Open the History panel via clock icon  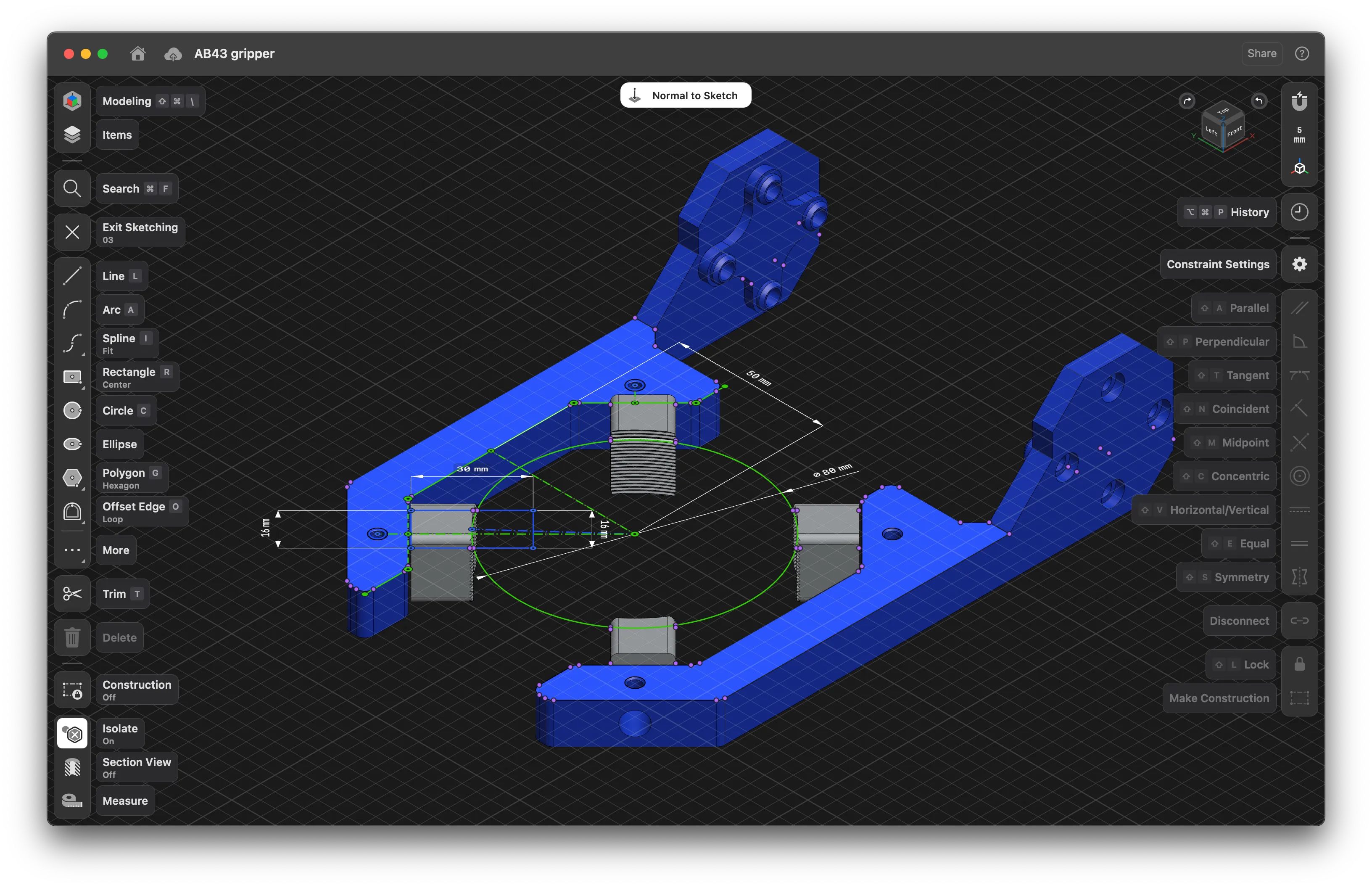pyautogui.click(x=1299, y=211)
